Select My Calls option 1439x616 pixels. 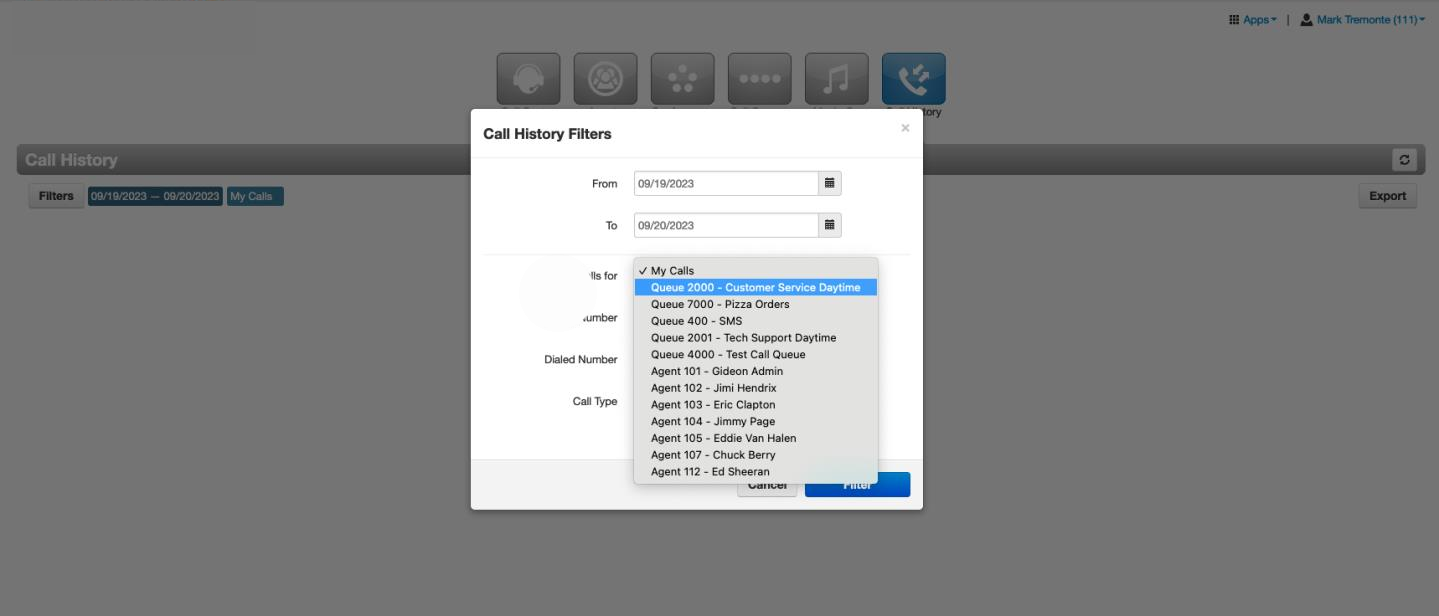tap(755, 270)
